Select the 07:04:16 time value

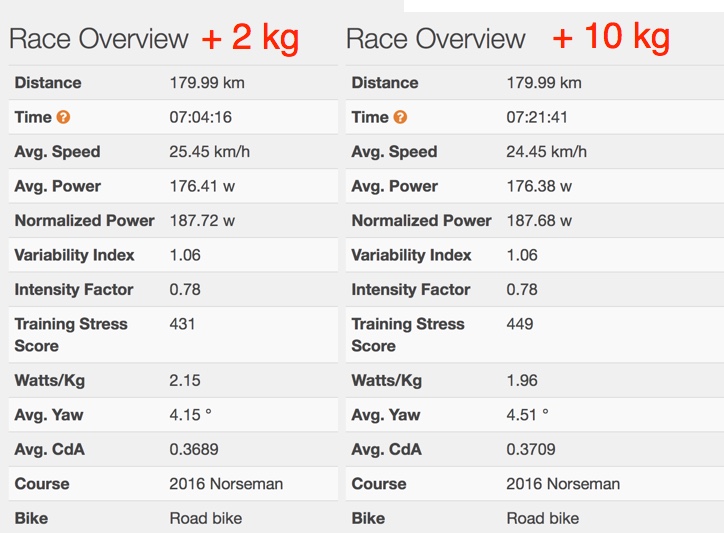tap(201, 118)
